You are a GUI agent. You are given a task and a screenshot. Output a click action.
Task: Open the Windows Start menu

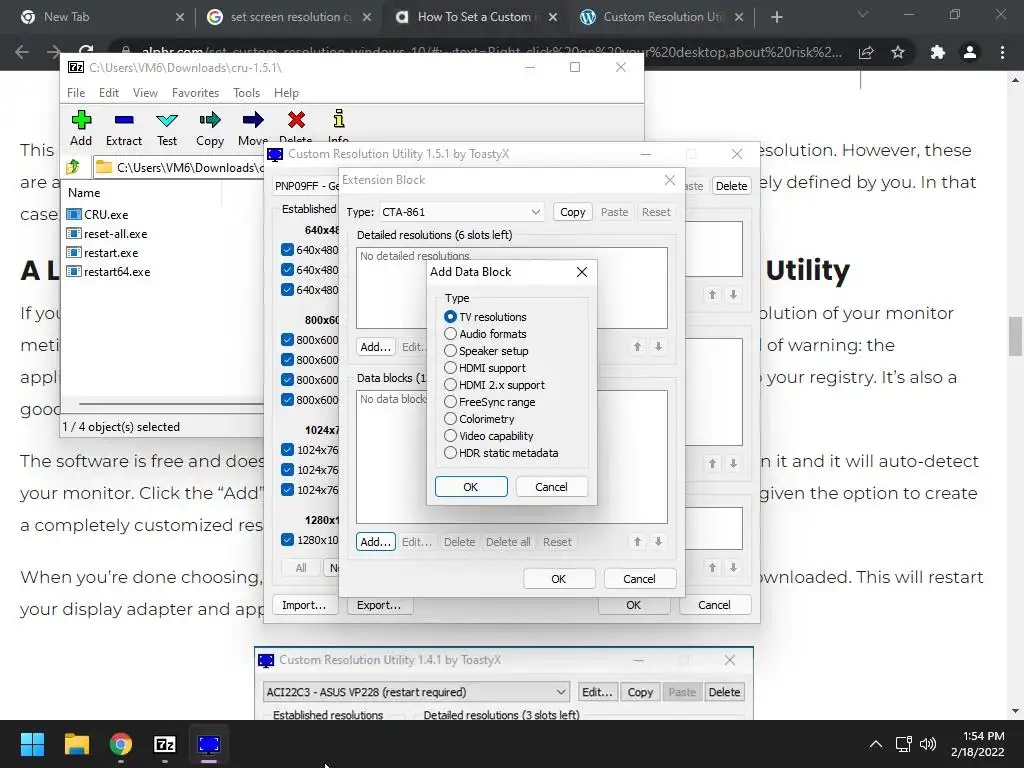point(32,744)
